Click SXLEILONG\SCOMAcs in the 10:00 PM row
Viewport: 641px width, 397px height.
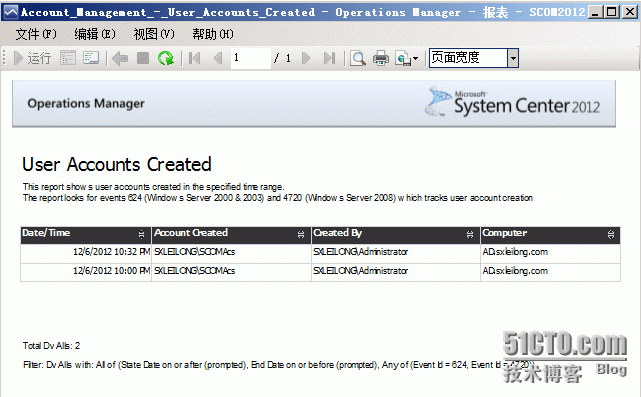195,271
